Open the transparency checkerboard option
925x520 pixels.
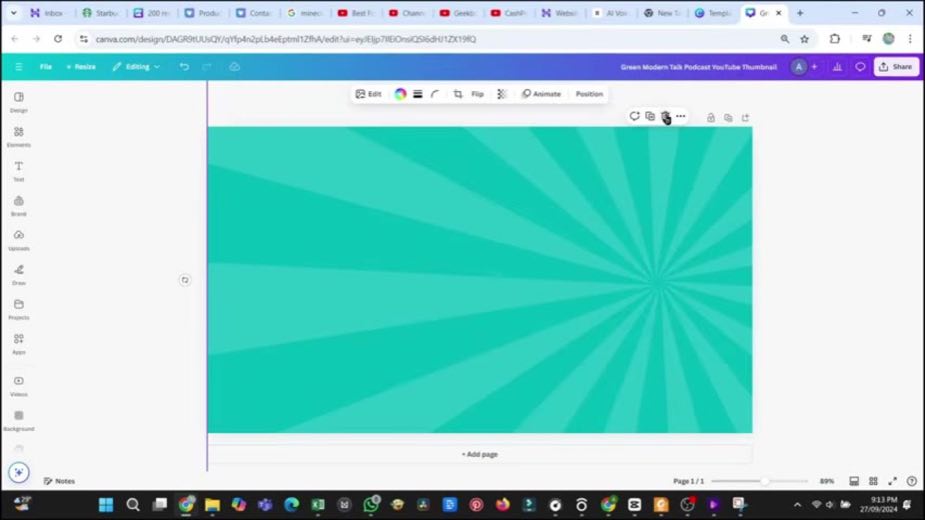[501, 94]
